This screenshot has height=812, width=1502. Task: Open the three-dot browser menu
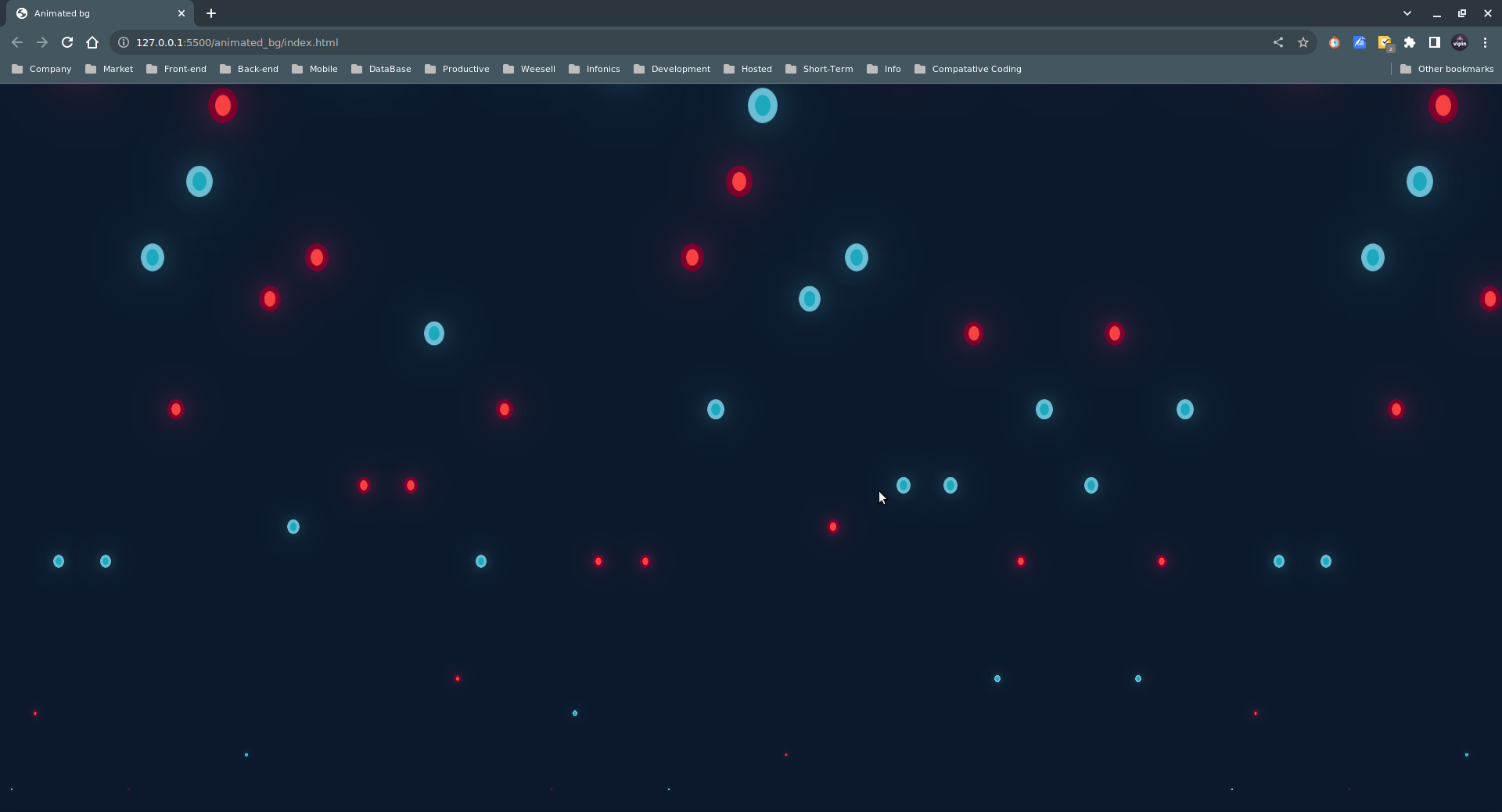1485,42
